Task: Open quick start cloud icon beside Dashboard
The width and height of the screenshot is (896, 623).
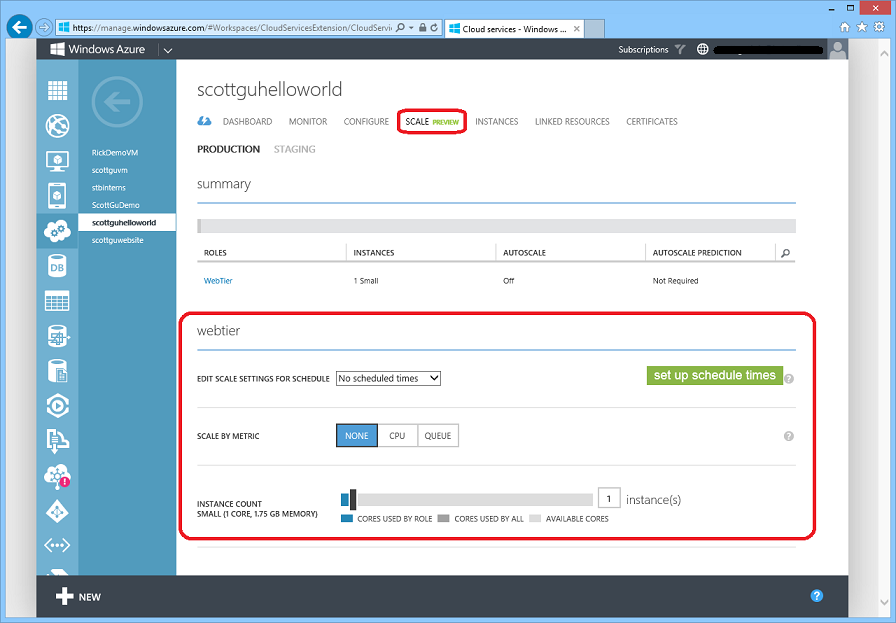Action: [x=204, y=121]
